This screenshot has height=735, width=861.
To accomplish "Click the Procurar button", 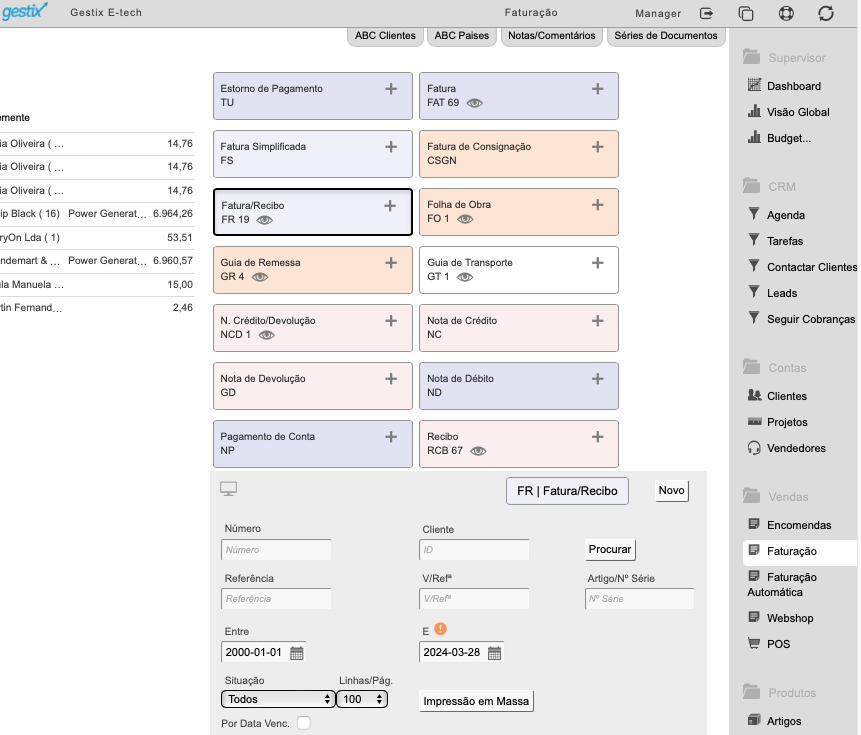I will 610,549.
